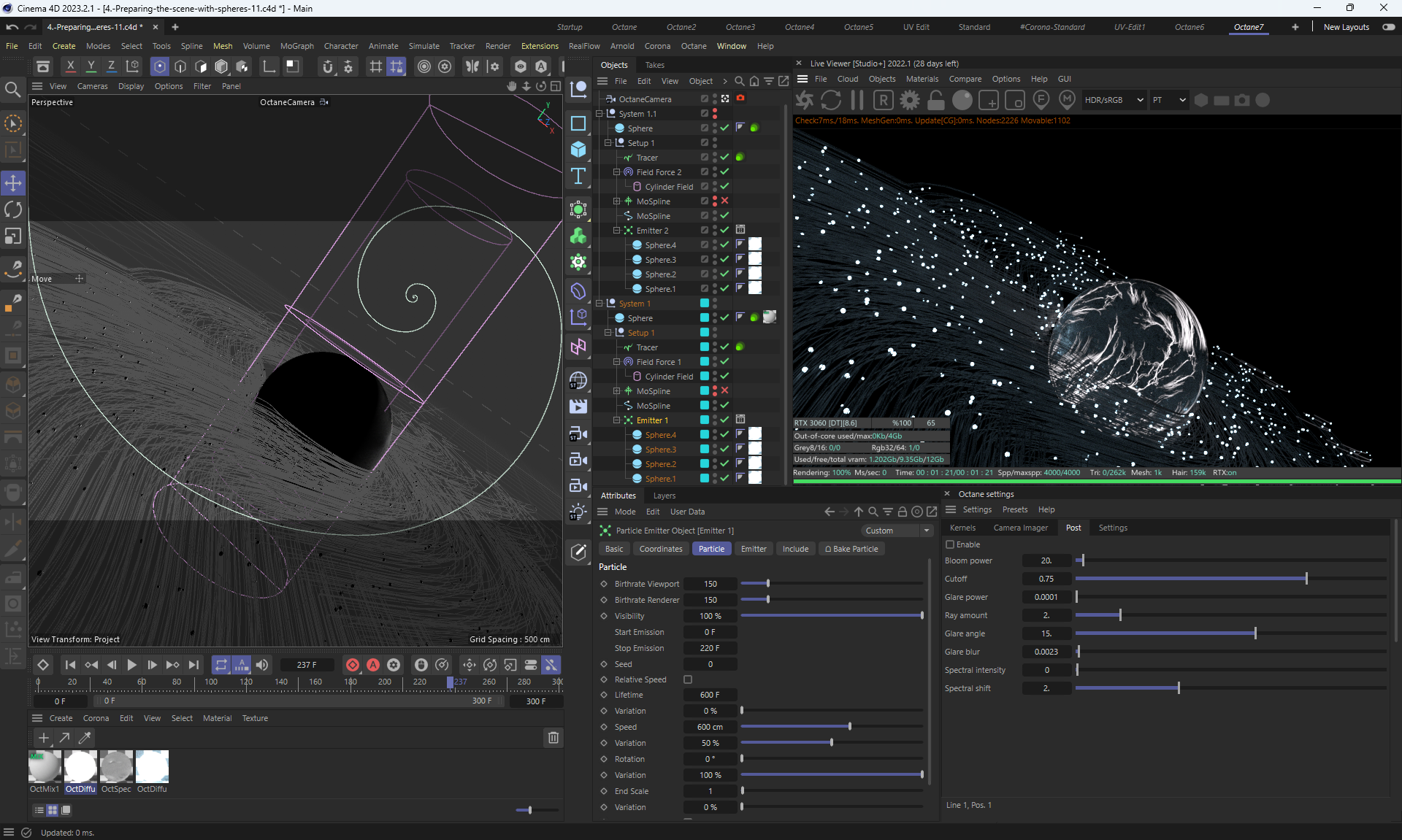Switch to the Camera Imager tab

[1020, 528]
